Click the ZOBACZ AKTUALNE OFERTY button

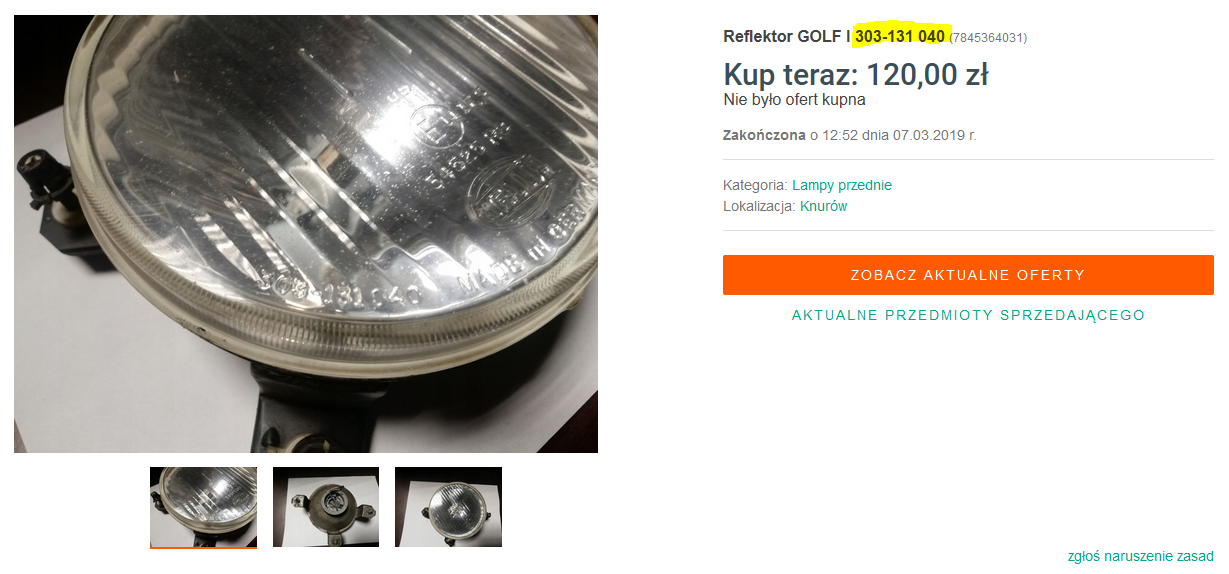pos(968,275)
